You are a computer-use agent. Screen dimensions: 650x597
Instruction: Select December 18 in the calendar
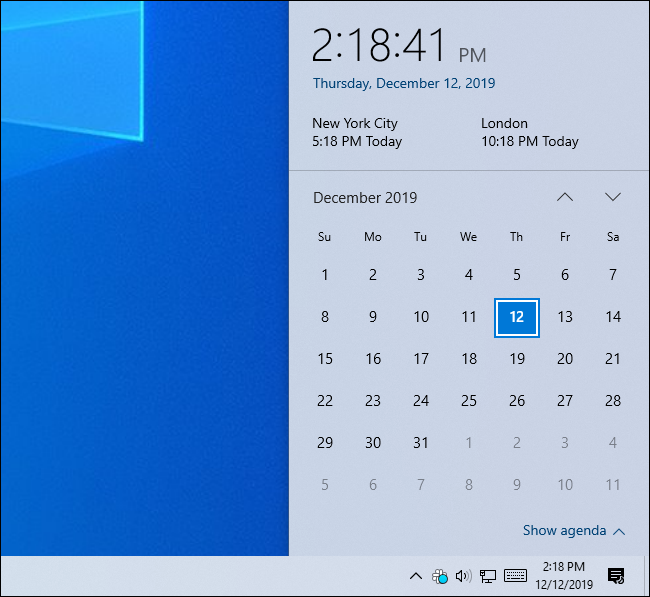click(x=468, y=359)
